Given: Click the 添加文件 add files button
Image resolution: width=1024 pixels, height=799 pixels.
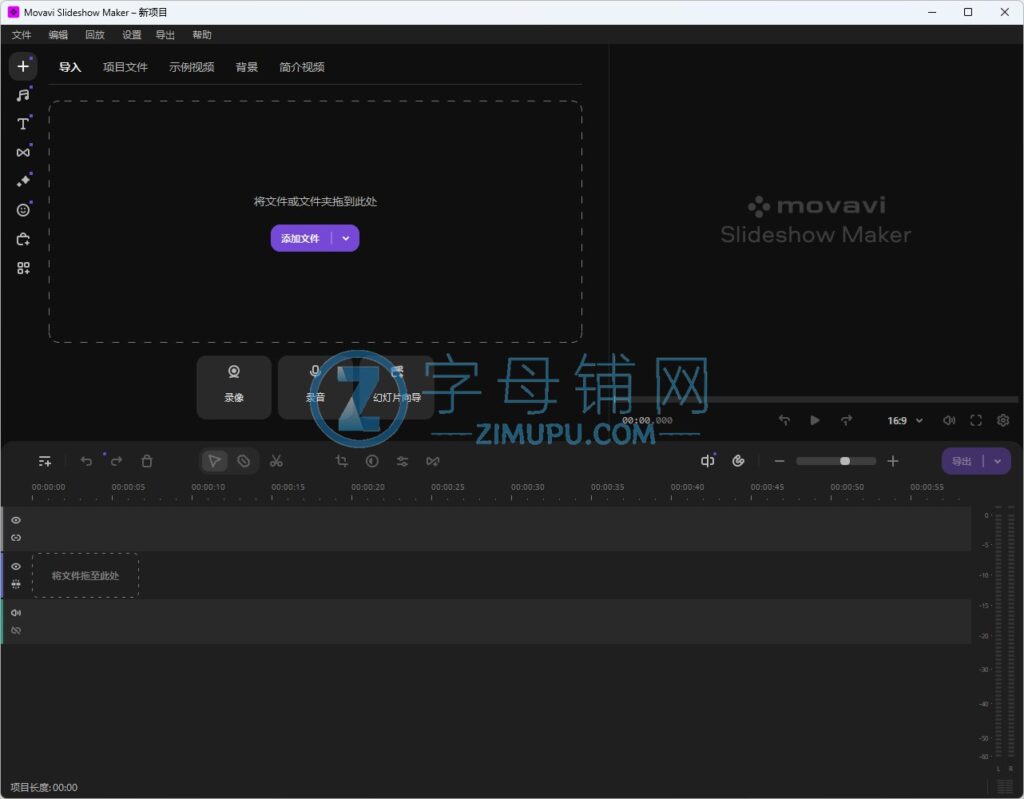Looking at the screenshot, I should point(300,238).
